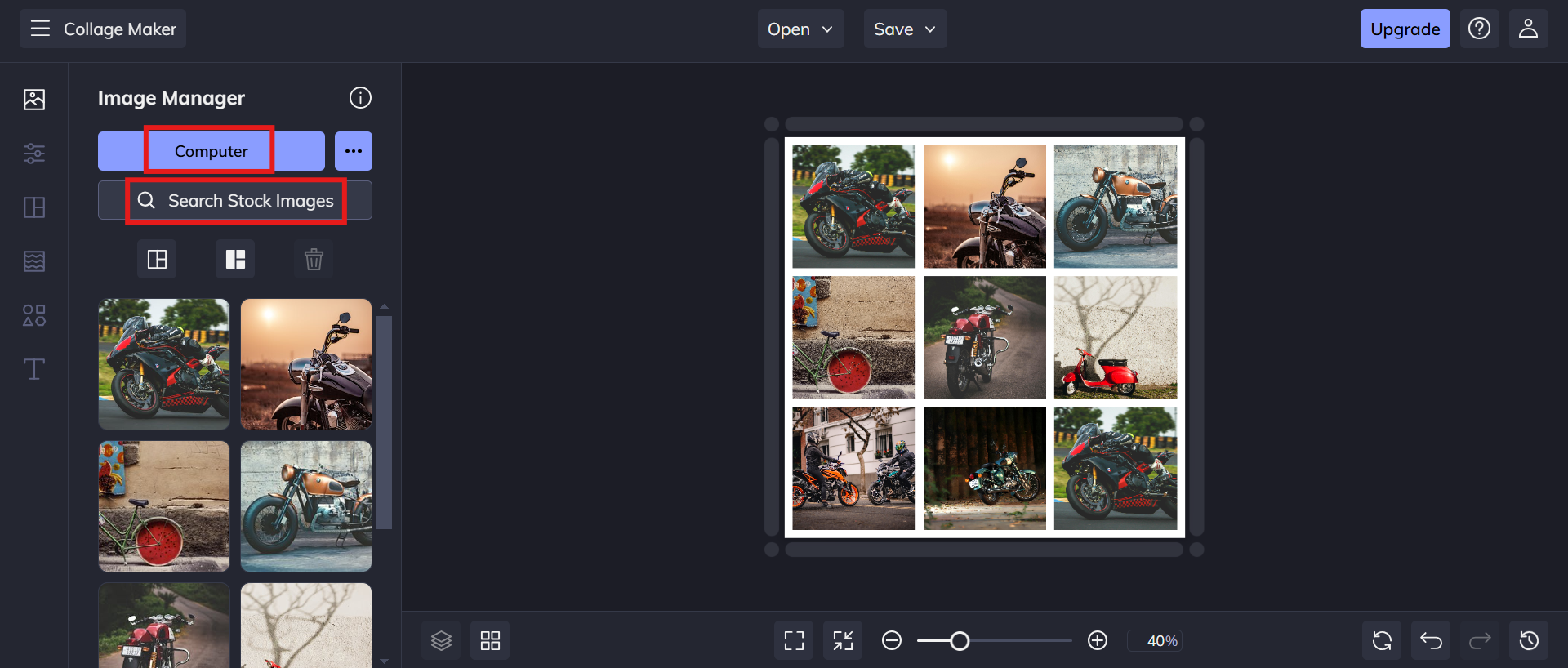
Task: Delete images with the trash icon
Action: (x=314, y=260)
